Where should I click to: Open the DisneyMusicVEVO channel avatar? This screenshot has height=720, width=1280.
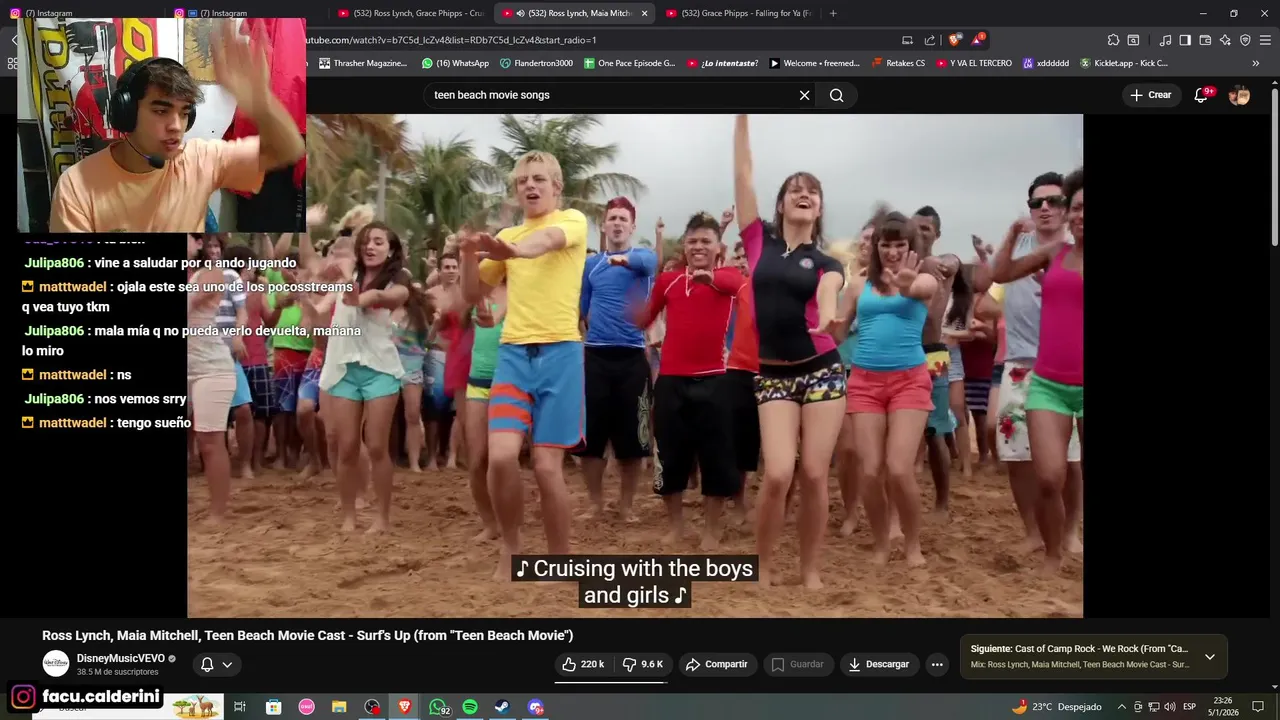pos(56,664)
